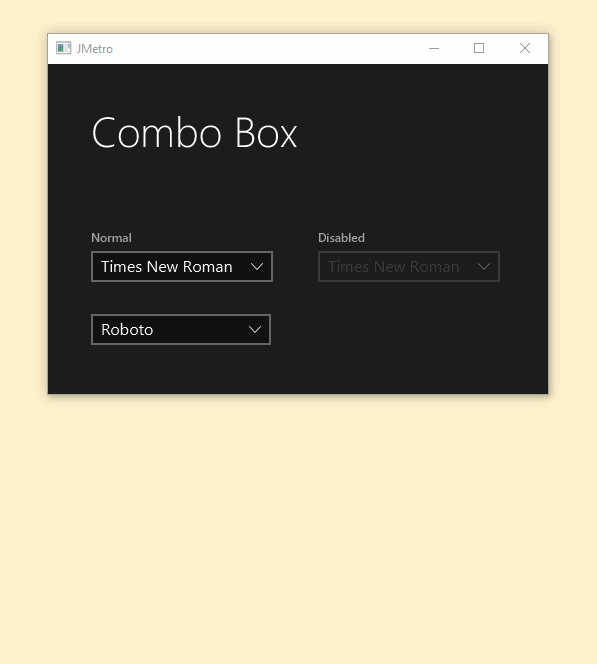Click the JMetro app icon in title bar
597x664 pixels.
64,48
